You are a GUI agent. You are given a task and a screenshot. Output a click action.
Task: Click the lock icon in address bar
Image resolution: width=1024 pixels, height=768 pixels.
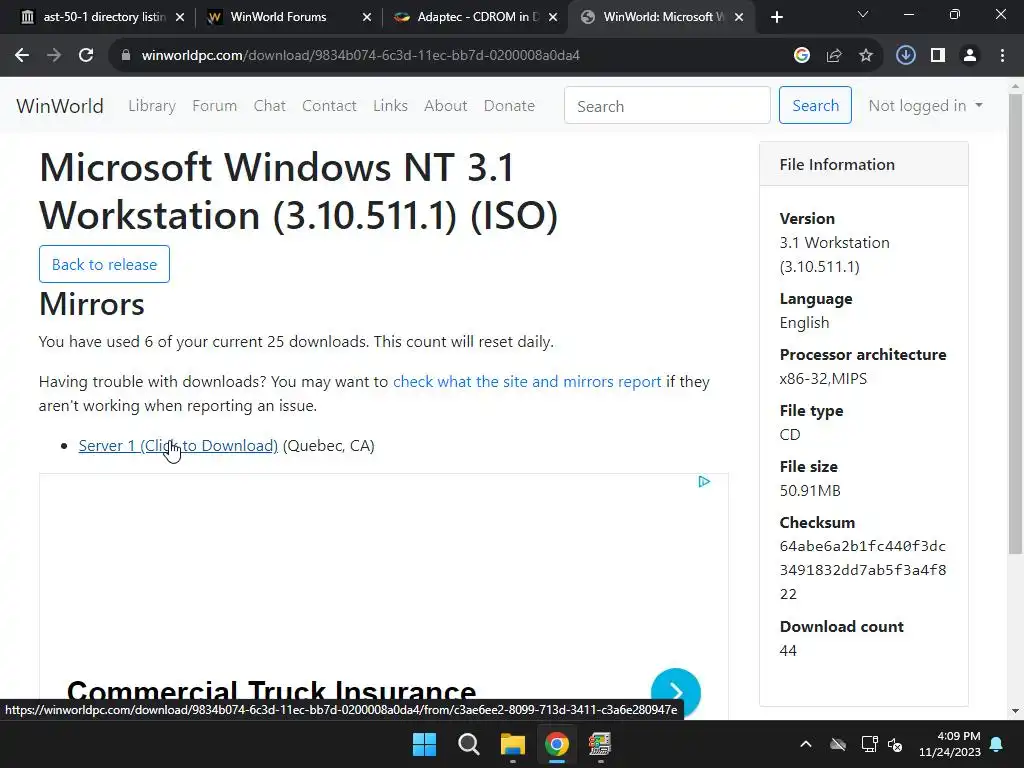pos(126,56)
